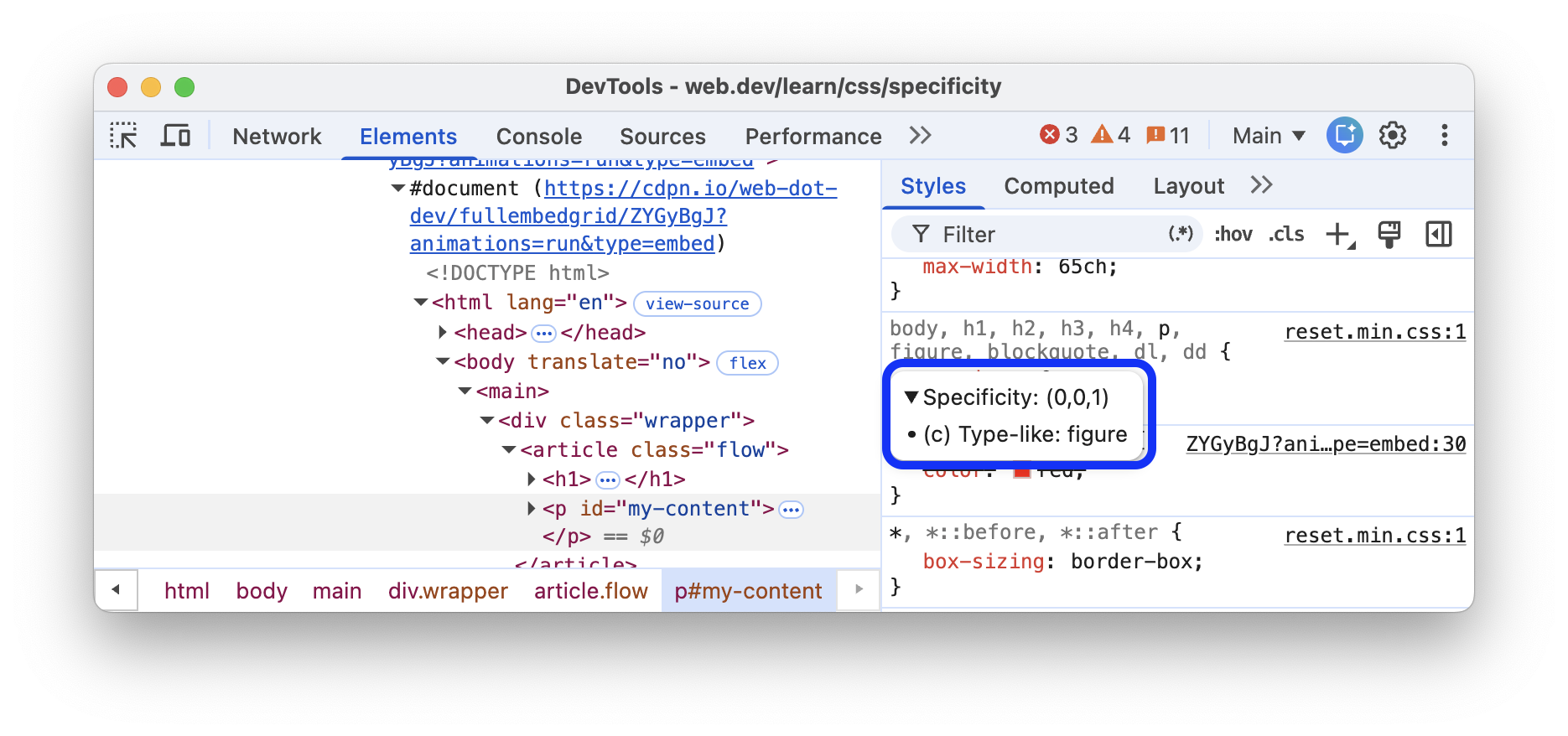The width and height of the screenshot is (1568, 736).
Task: Select div.wrapper in the breadcrumb
Action: click(448, 591)
